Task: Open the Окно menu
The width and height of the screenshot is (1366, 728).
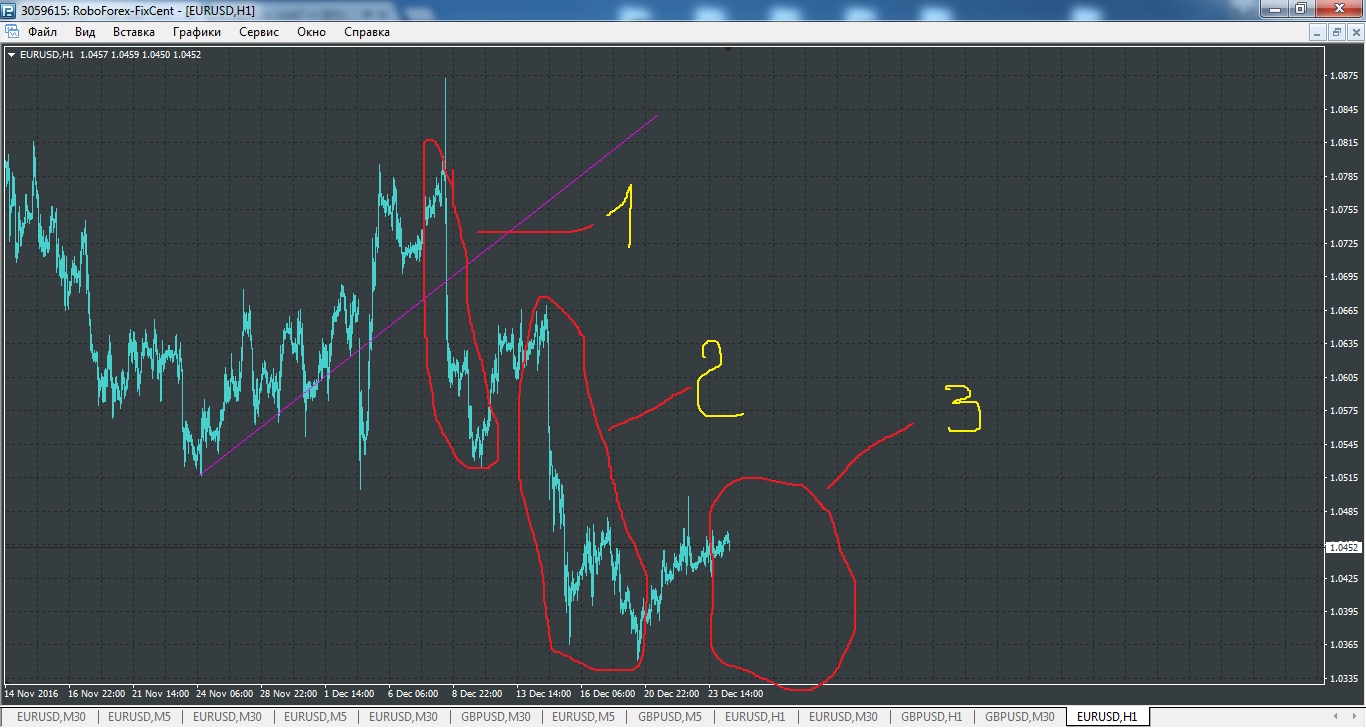Action: pyautogui.click(x=312, y=32)
